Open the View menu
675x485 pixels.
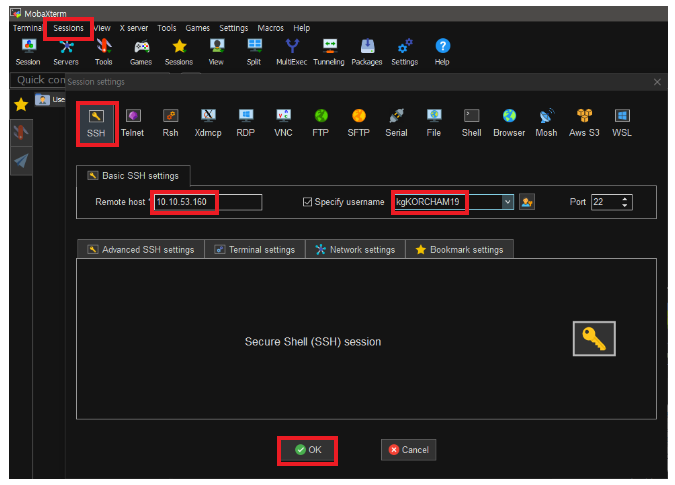[x=102, y=28]
